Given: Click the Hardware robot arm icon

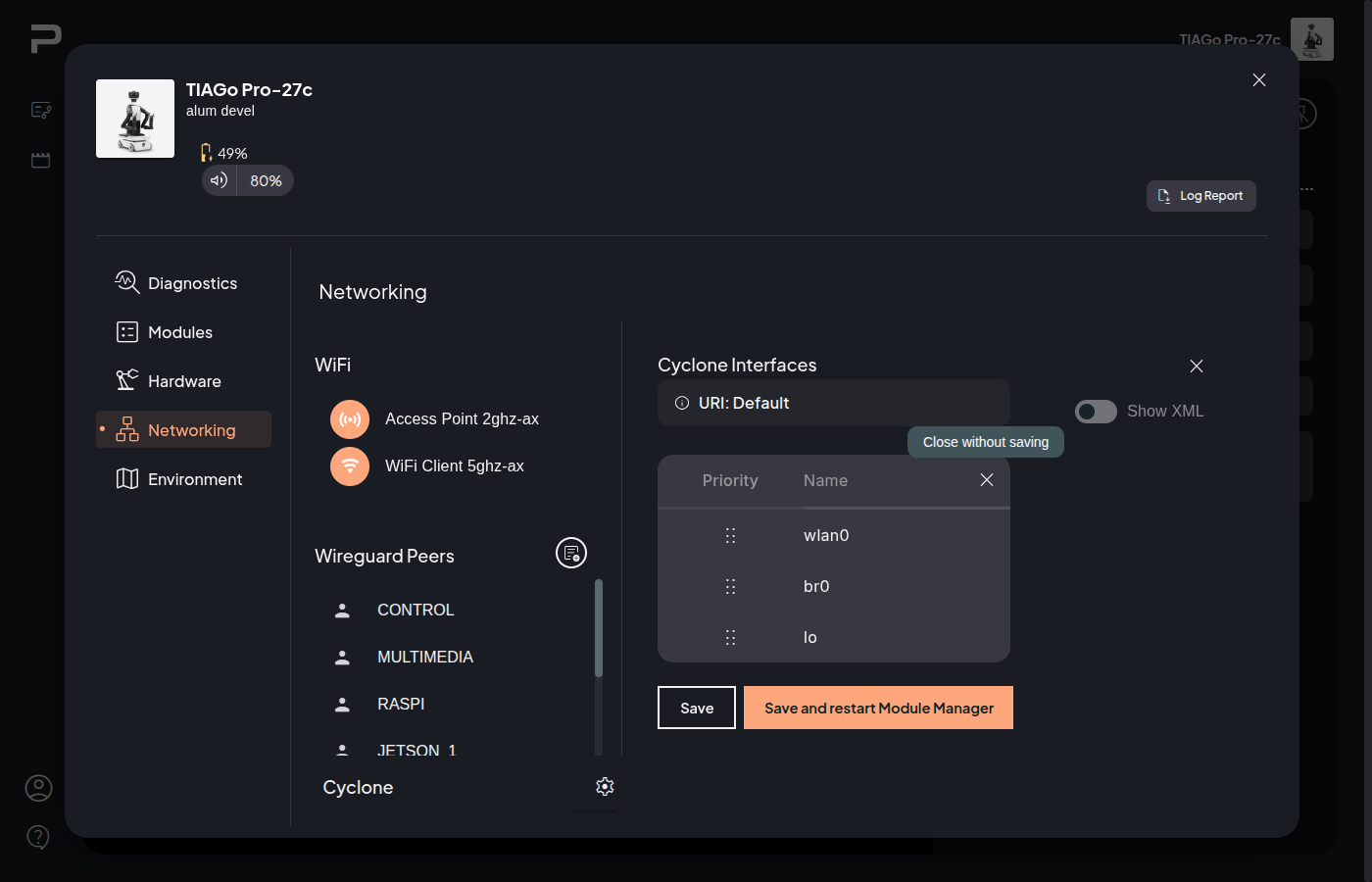Looking at the screenshot, I should (127, 380).
